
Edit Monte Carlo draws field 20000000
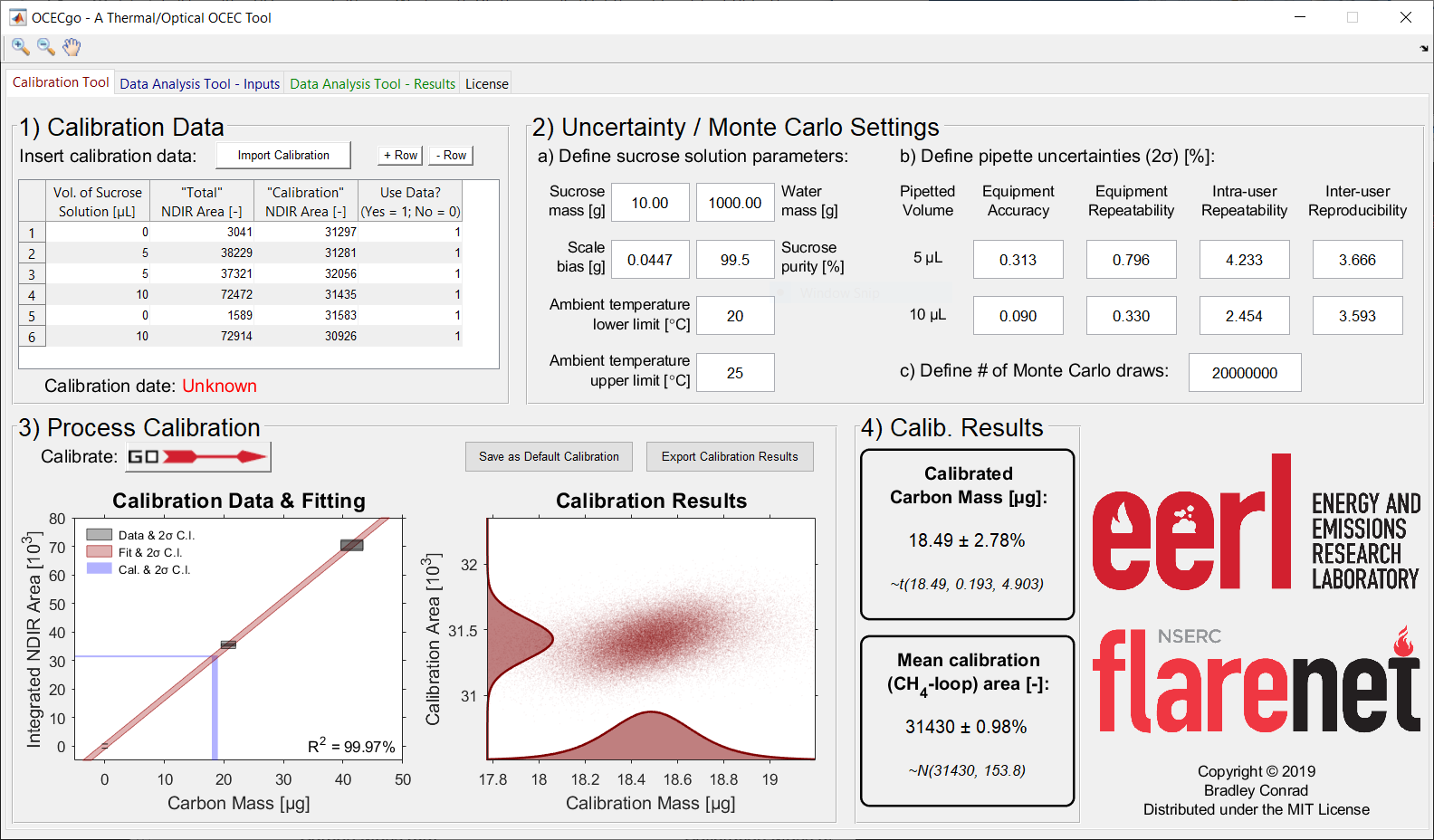point(1245,373)
